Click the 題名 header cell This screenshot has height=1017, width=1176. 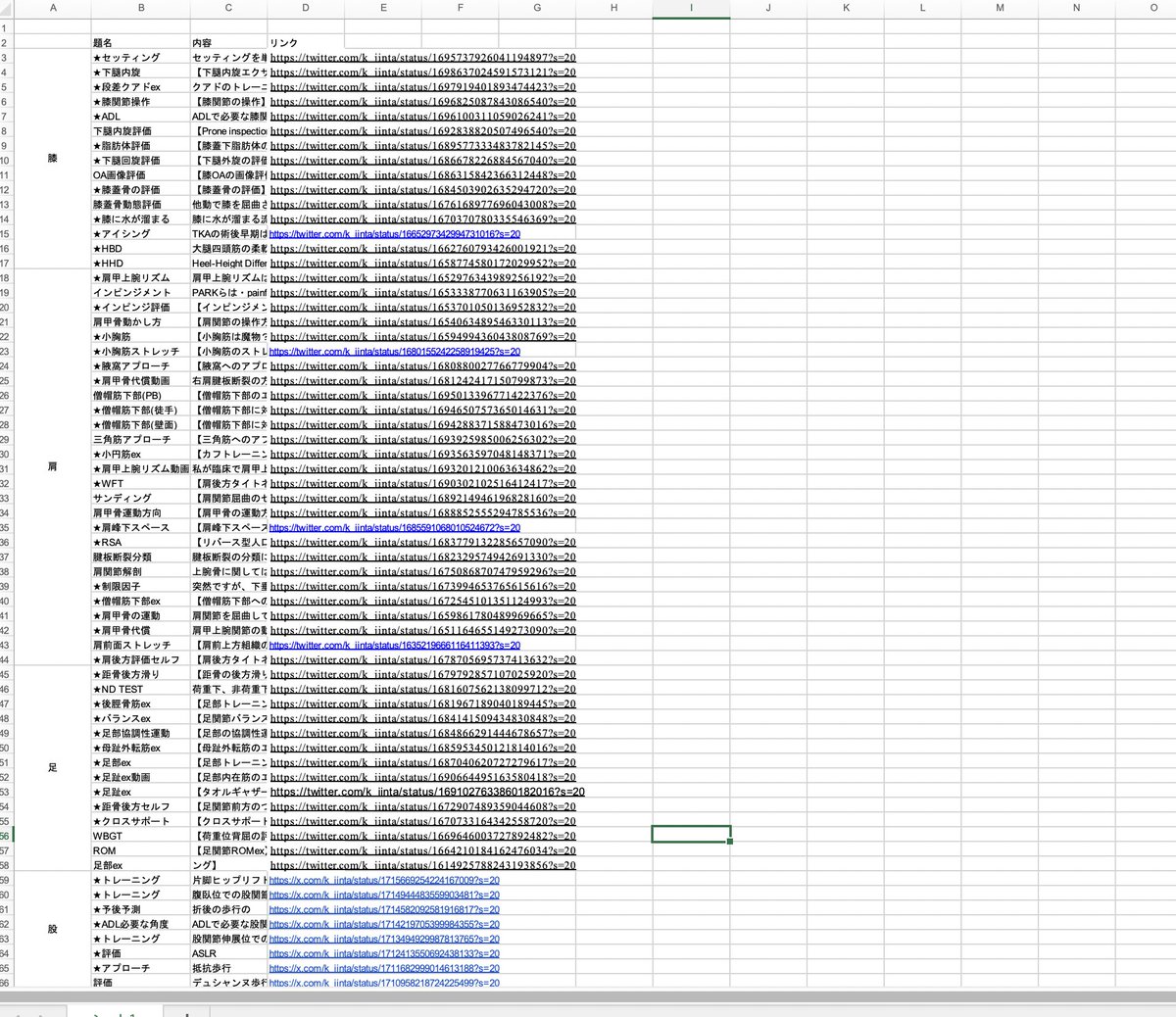click(x=141, y=43)
